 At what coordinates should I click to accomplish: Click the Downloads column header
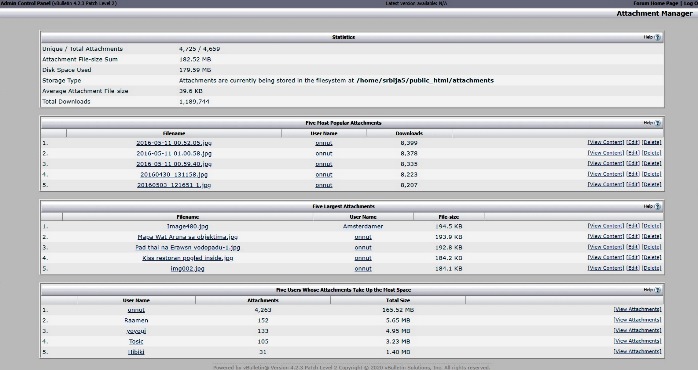[x=409, y=133]
